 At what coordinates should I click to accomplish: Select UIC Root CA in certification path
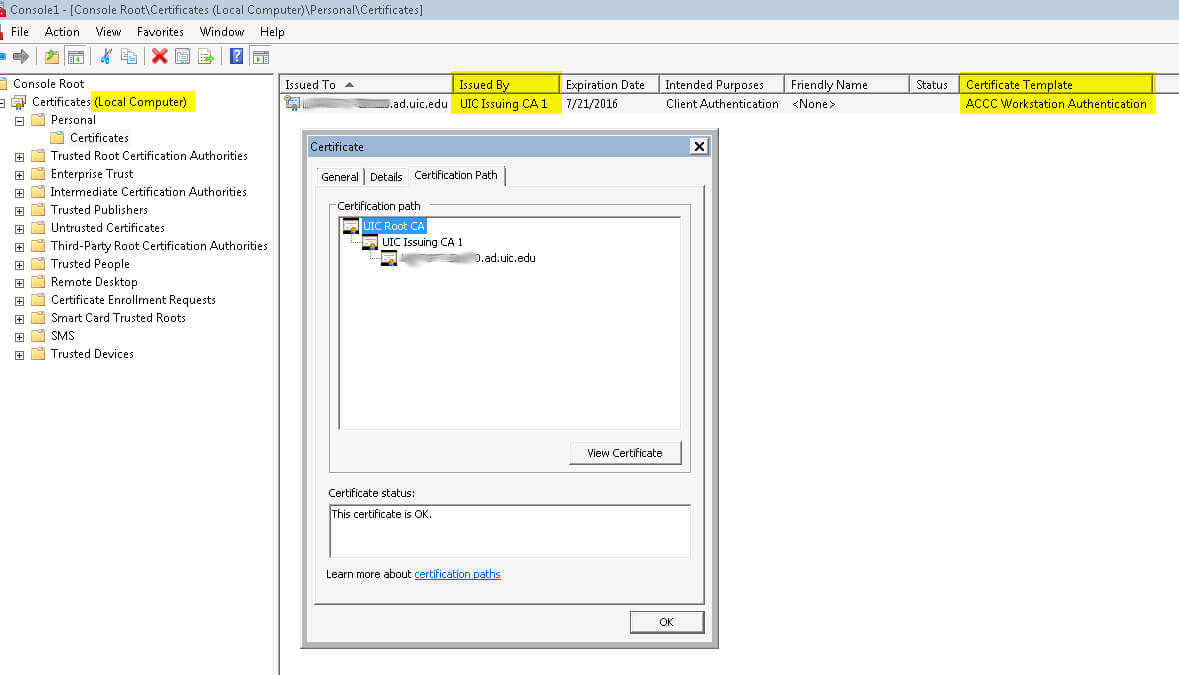[393, 226]
